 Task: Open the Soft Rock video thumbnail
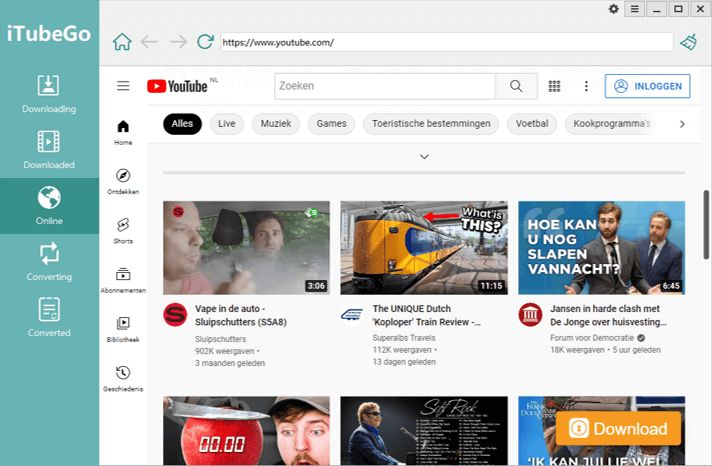(424, 431)
